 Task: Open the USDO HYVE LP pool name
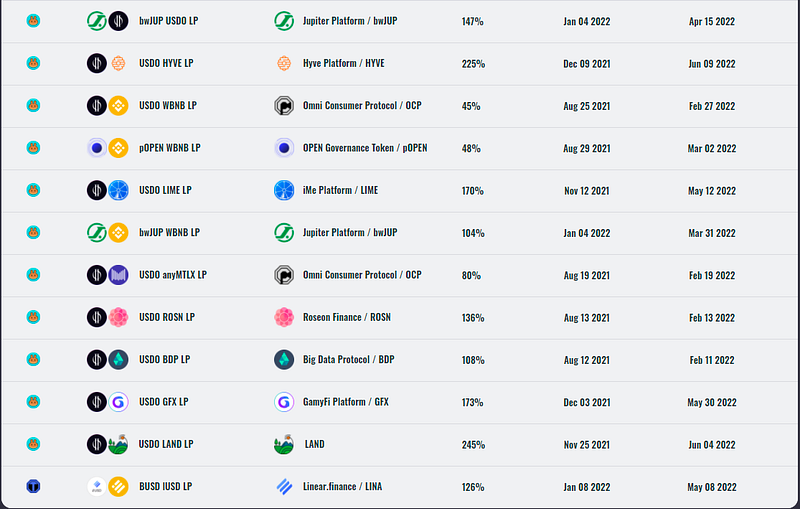[166, 63]
